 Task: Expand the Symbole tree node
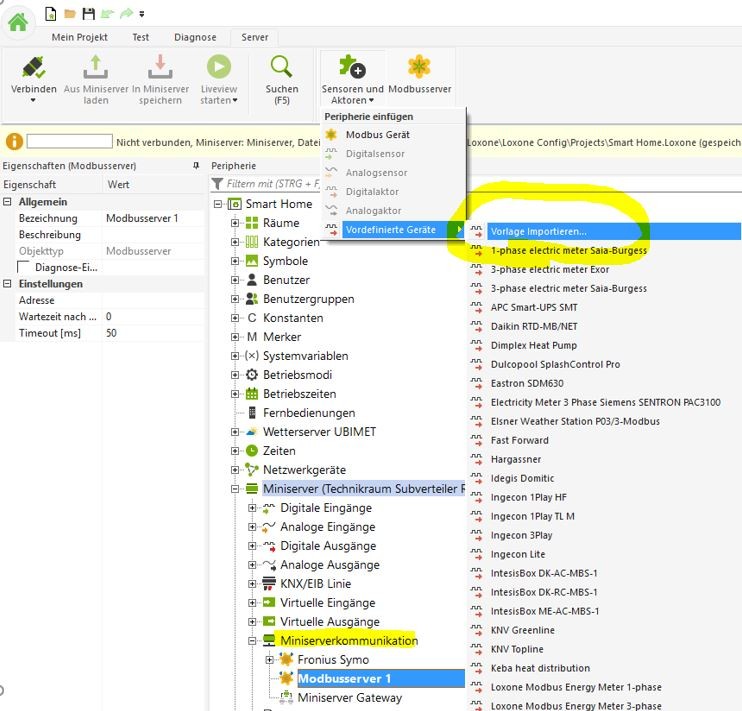(x=235, y=261)
